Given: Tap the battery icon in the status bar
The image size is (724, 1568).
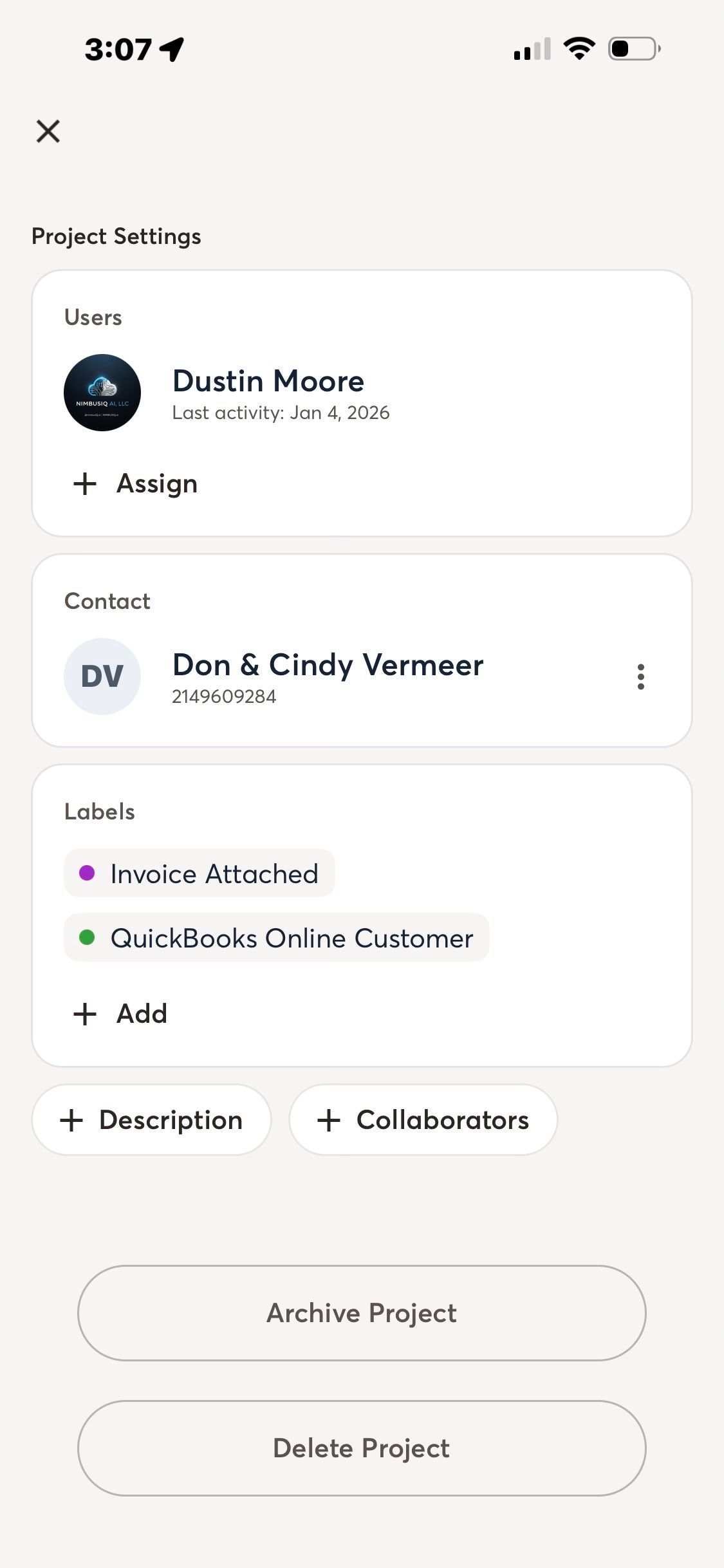Looking at the screenshot, I should pyautogui.click(x=634, y=49).
